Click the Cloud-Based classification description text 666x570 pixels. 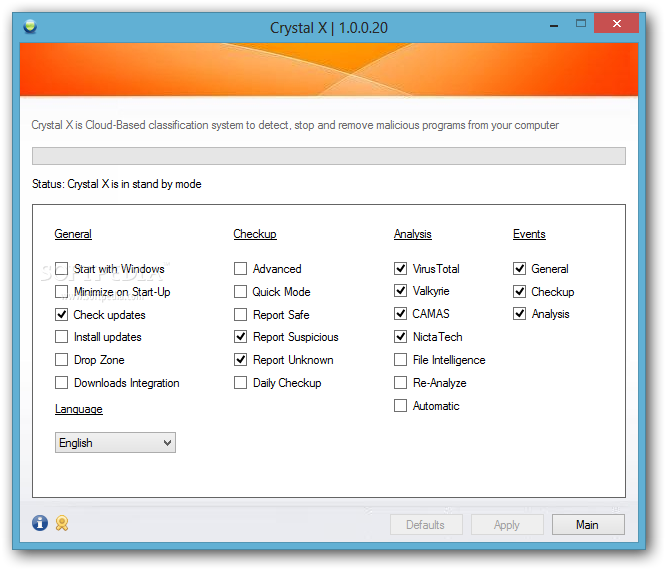295,125
